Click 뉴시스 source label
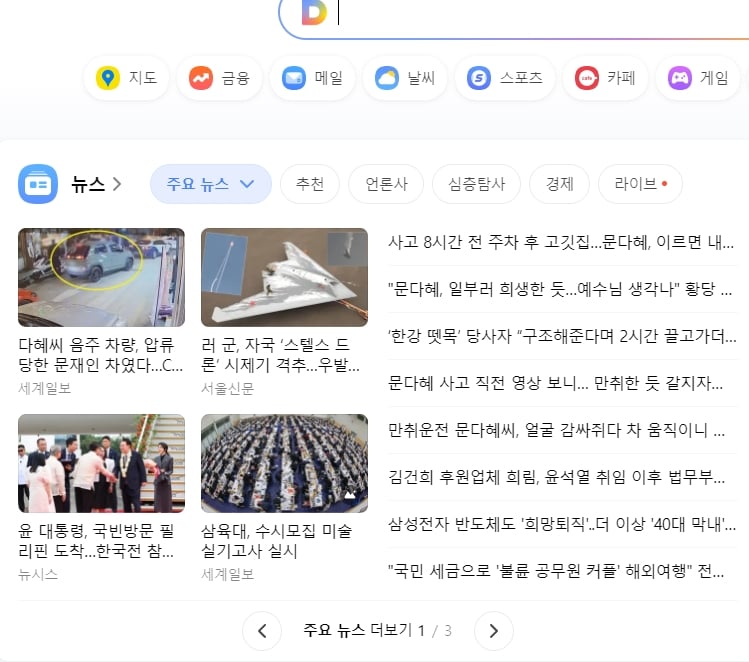 pos(38,574)
